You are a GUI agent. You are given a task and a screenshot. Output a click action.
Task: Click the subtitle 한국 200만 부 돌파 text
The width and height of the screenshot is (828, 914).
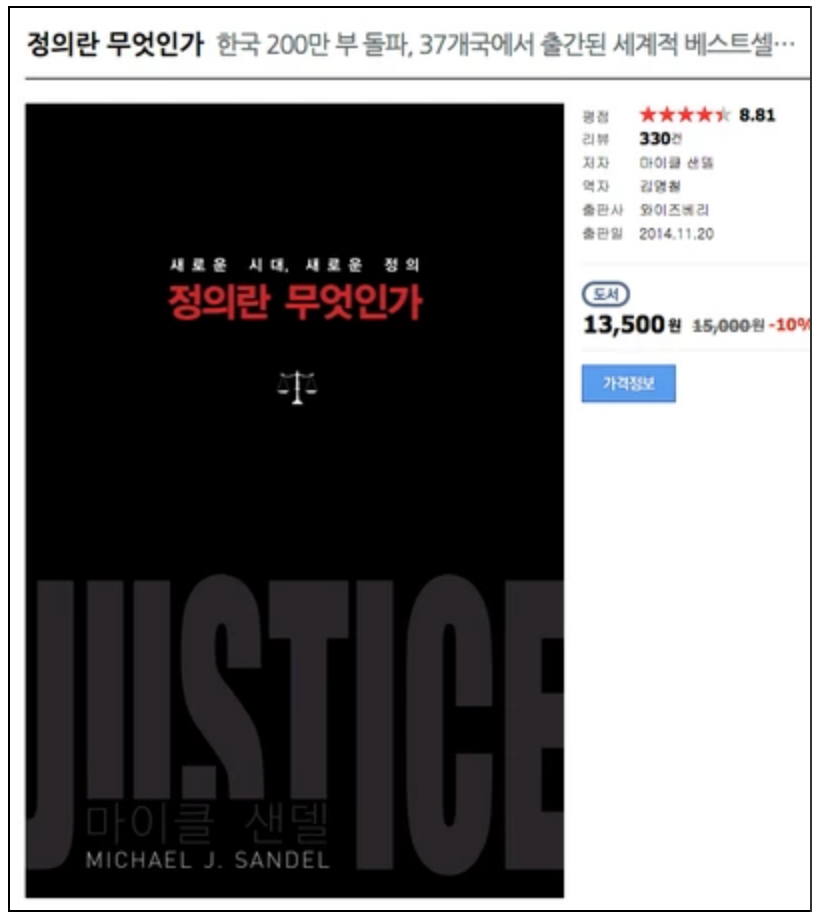pyautogui.click(x=315, y=45)
